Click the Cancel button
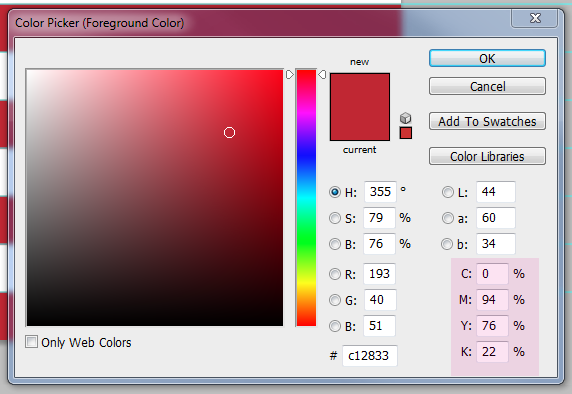Screen dimensions: 572x394 [x=487, y=86]
